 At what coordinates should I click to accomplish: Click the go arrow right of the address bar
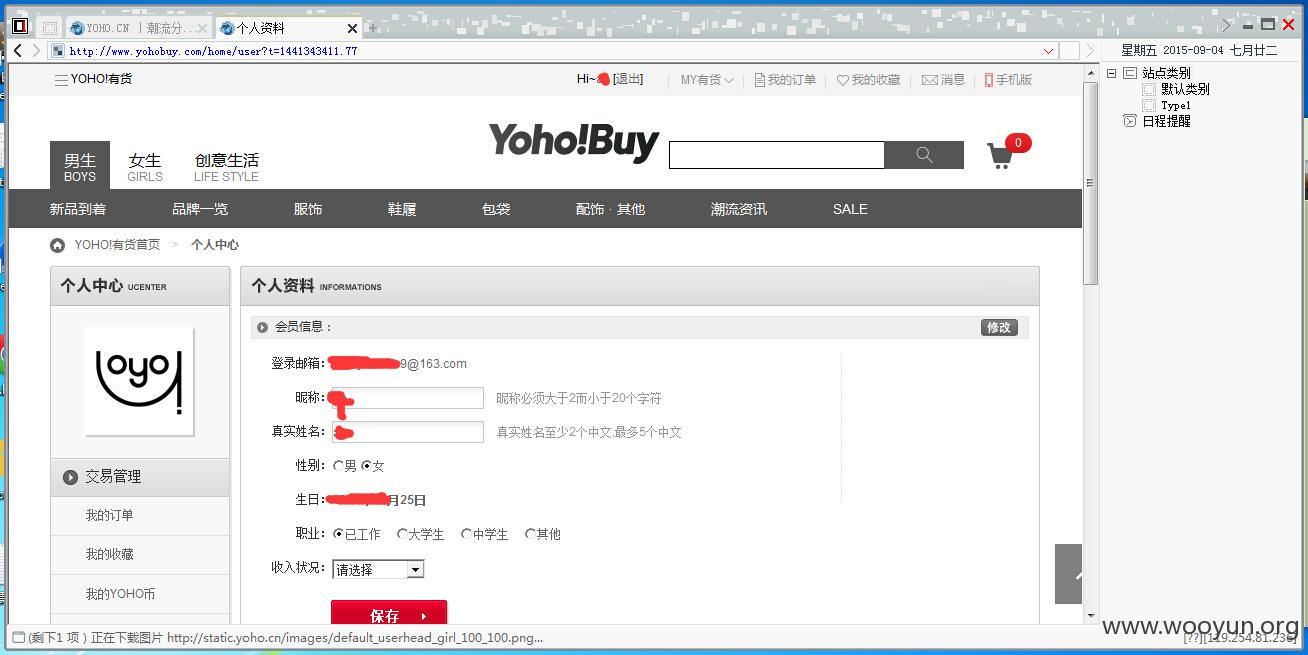(x=1090, y=51)
